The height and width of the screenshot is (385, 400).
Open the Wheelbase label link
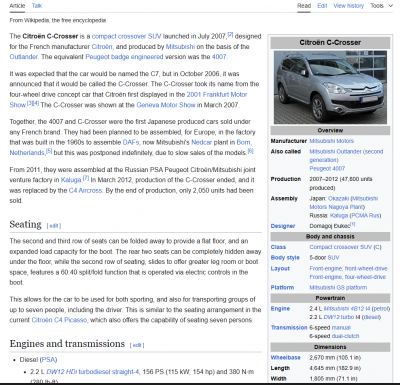click(x=286, y=358)
